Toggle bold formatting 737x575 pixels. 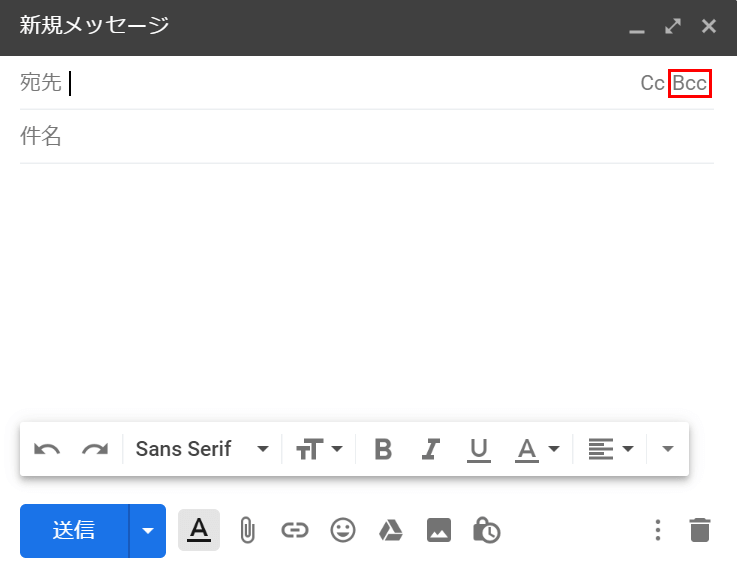click(x=383, y=449)
